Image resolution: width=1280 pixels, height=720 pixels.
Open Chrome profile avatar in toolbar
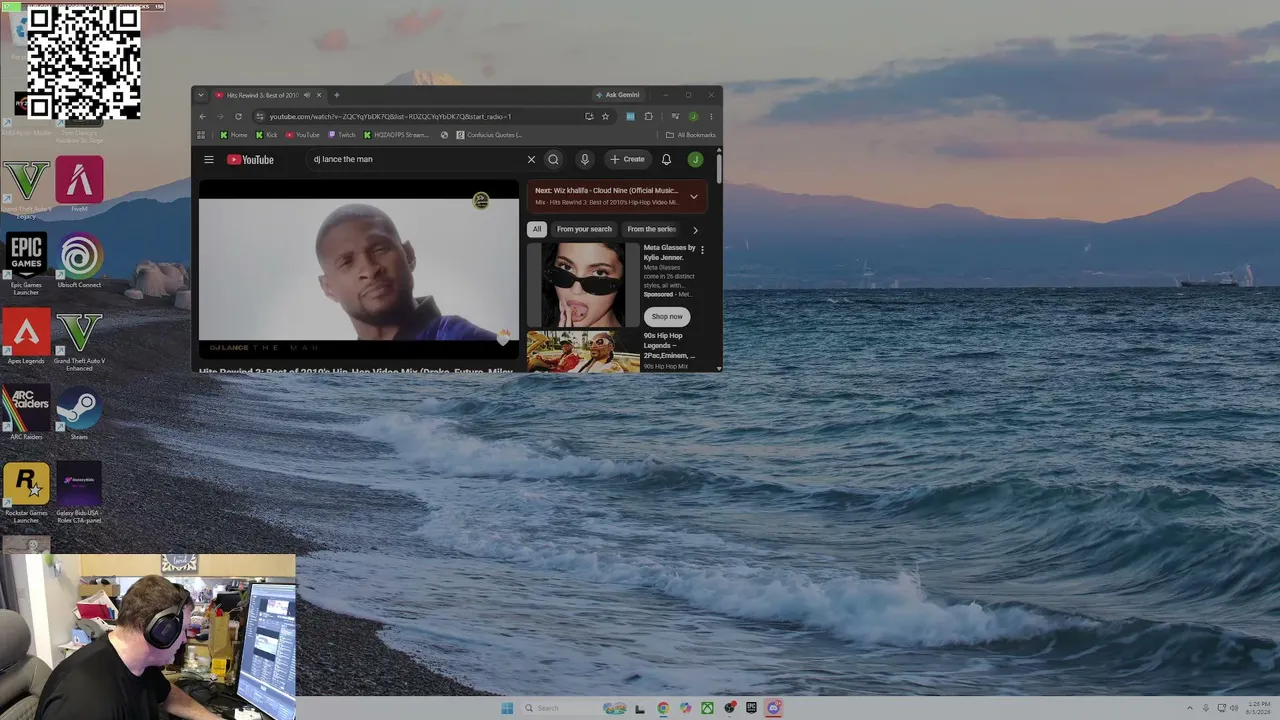click(x=693, y=116)
